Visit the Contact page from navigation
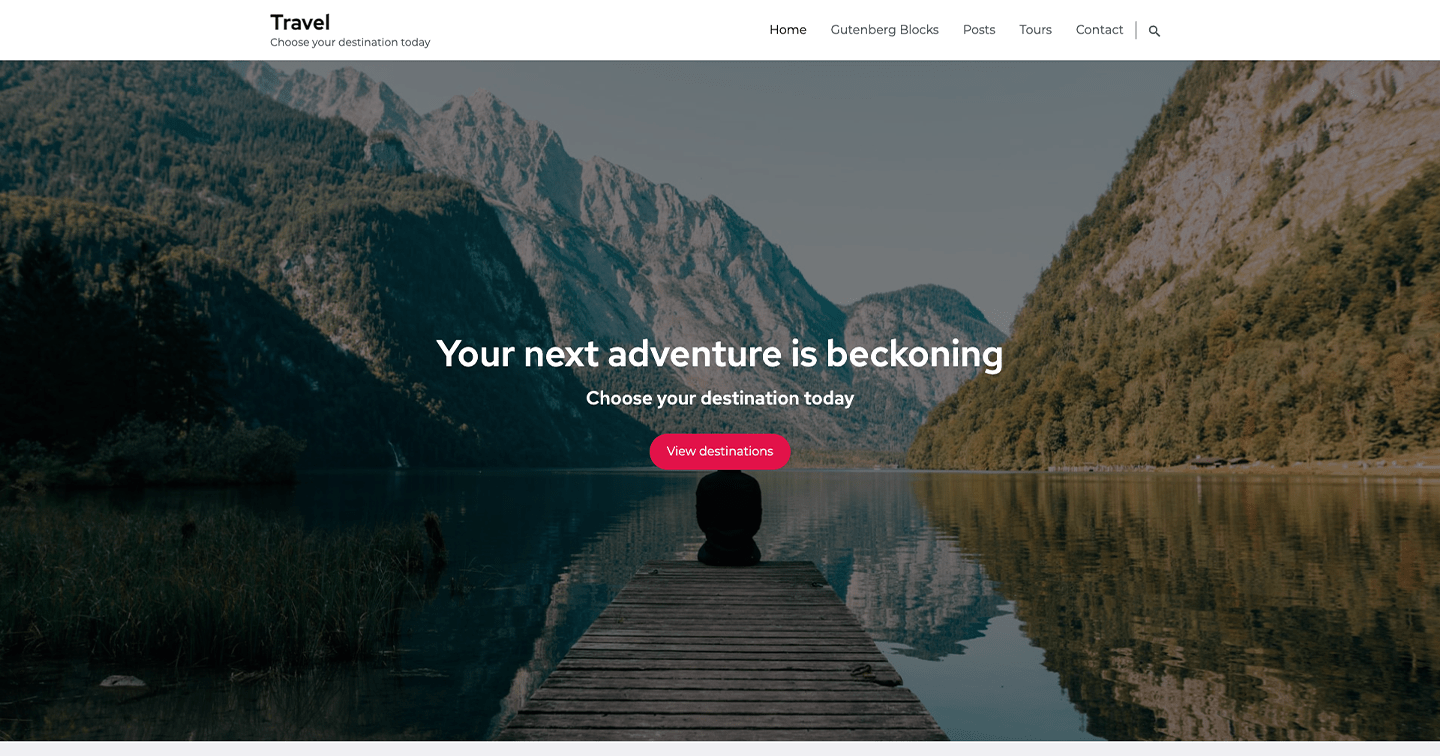The image size is (1440, 756). 1100,30
